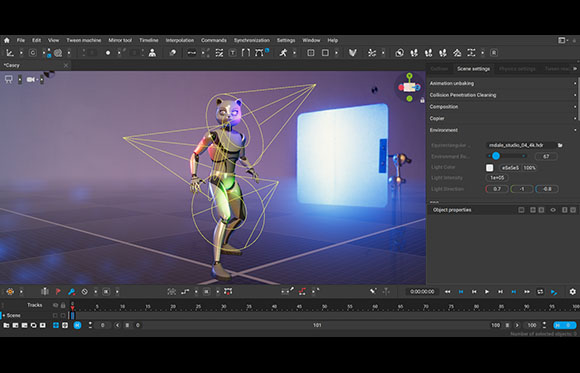Play the animation
Screen dimensions: 580x373
[x=487, y=292]
